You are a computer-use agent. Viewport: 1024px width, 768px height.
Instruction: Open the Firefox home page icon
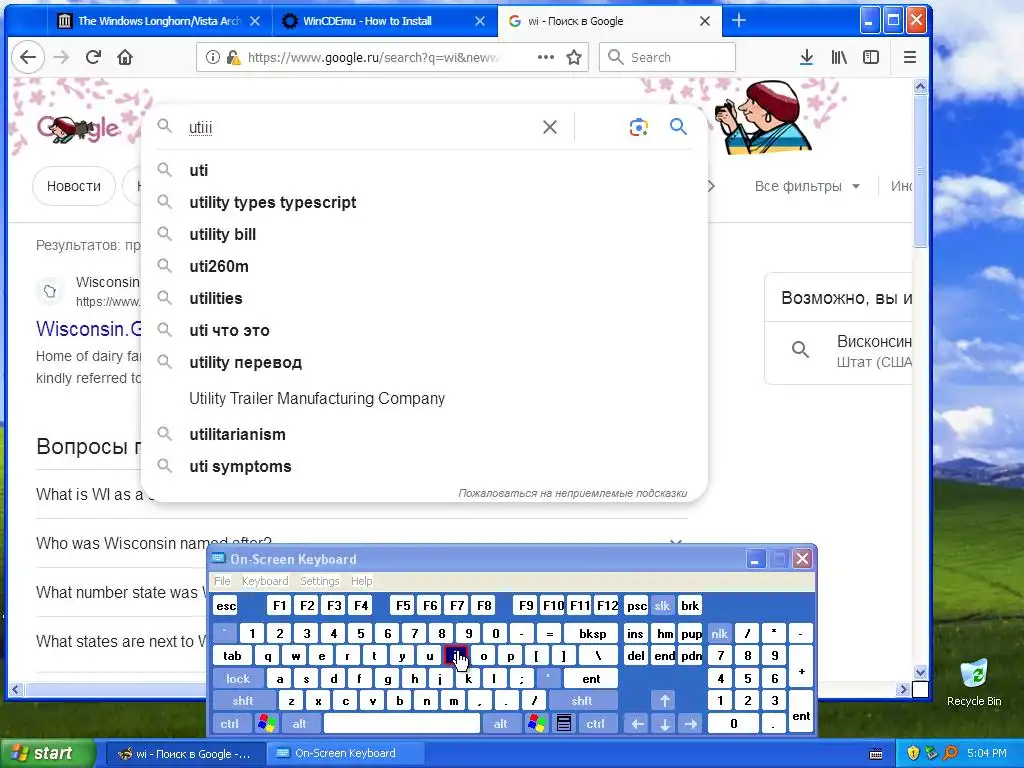[x=125, y=57]
